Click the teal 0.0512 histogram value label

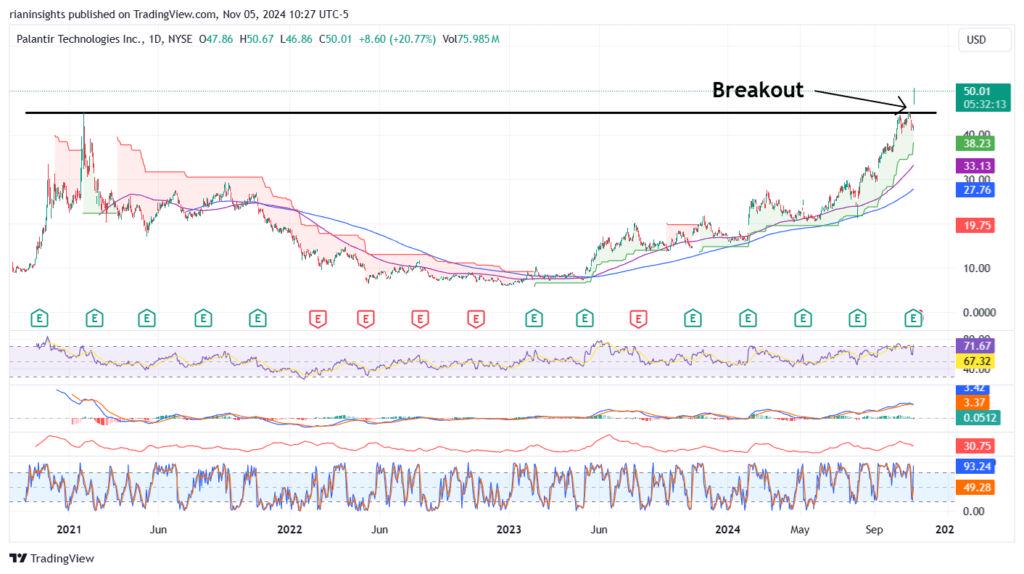coord(979,418)
